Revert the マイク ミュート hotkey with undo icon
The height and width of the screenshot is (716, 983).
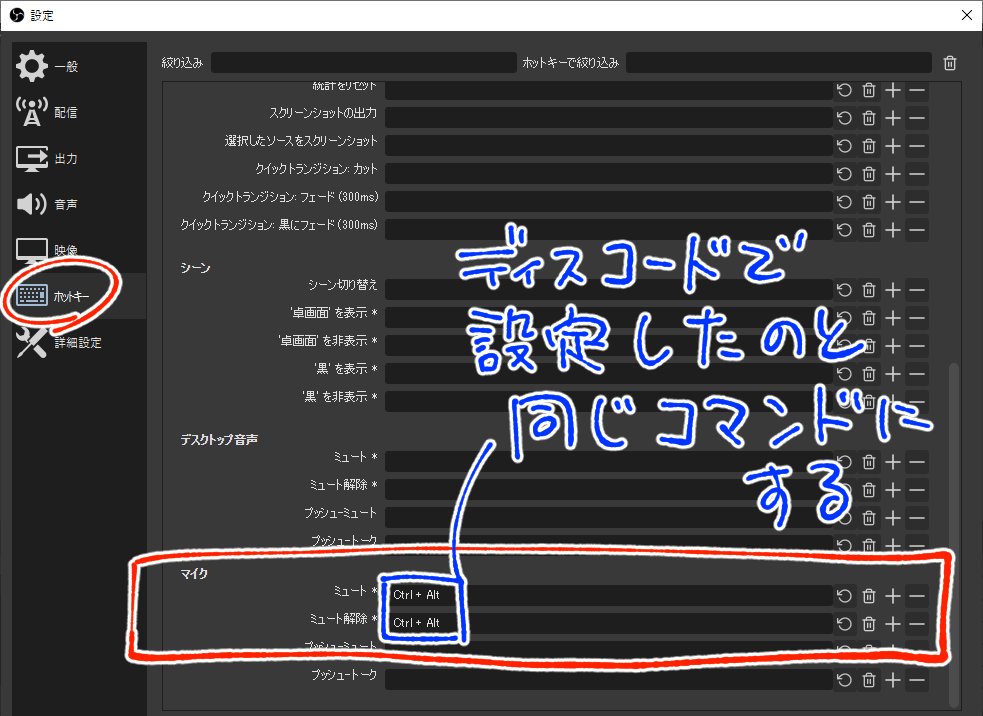(x=844, y=595)
